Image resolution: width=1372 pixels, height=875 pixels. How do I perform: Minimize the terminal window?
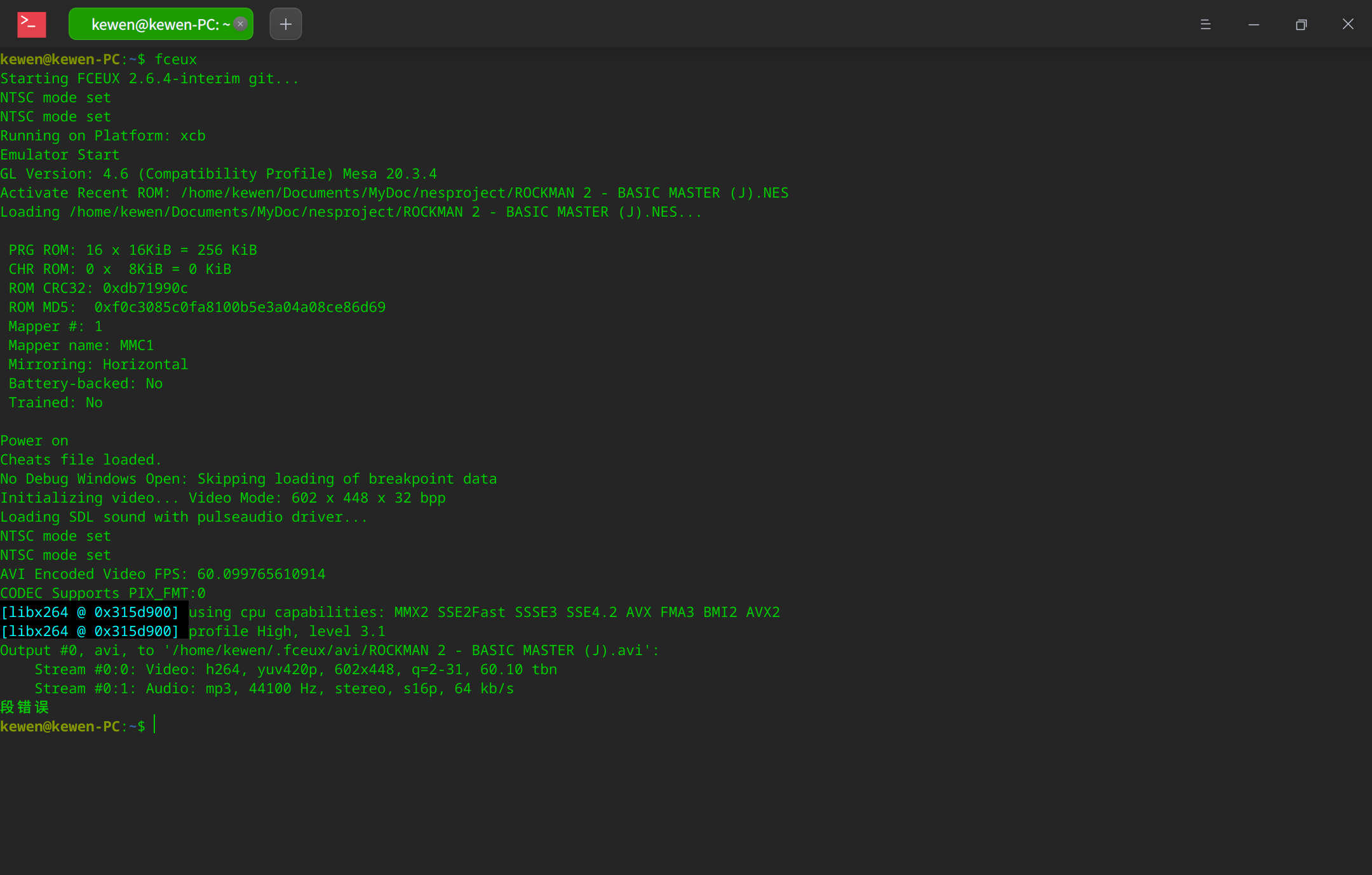pyautogui.click(x=1253, y=24)
